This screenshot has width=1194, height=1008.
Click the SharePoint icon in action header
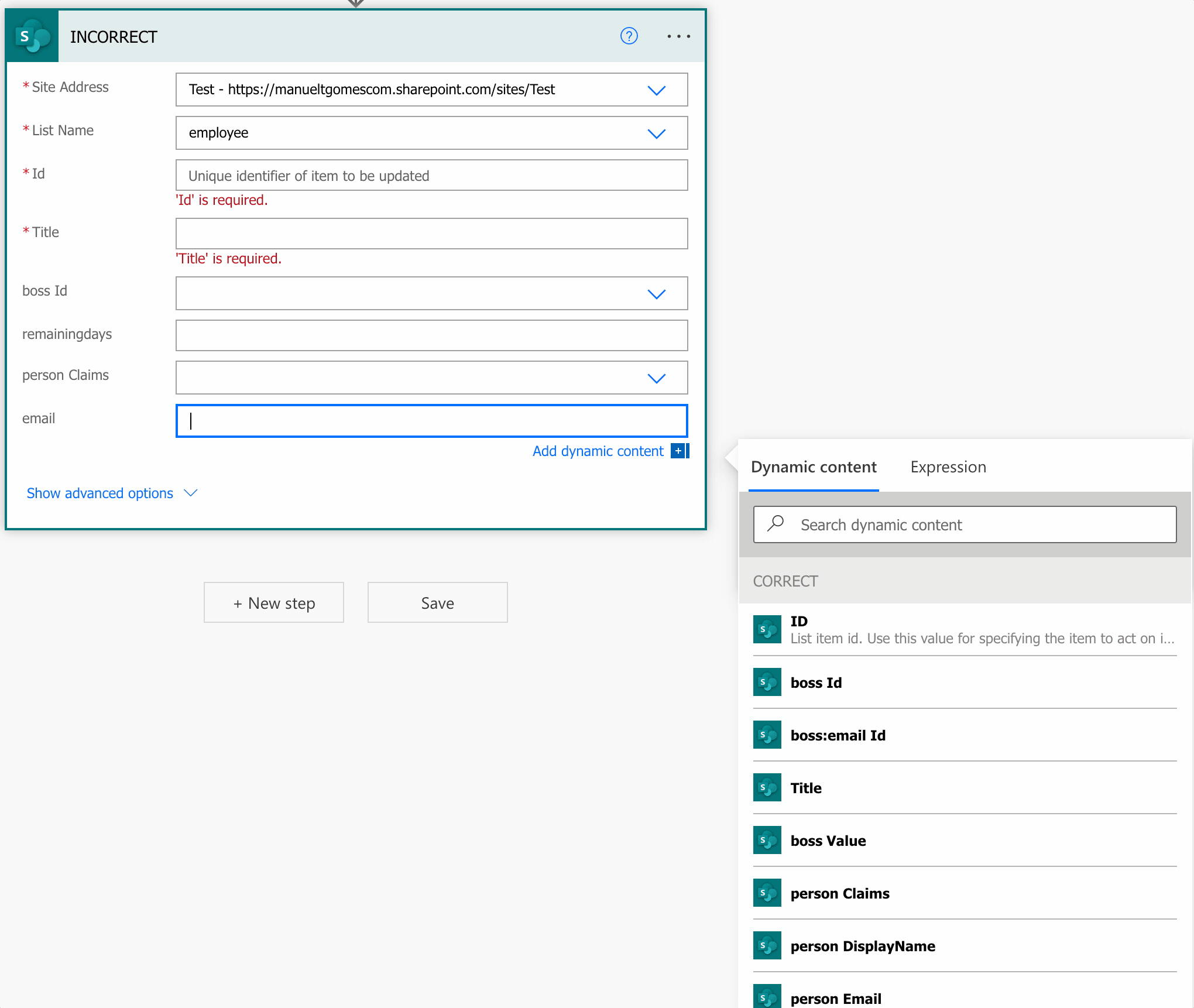(x=32, y=36)
